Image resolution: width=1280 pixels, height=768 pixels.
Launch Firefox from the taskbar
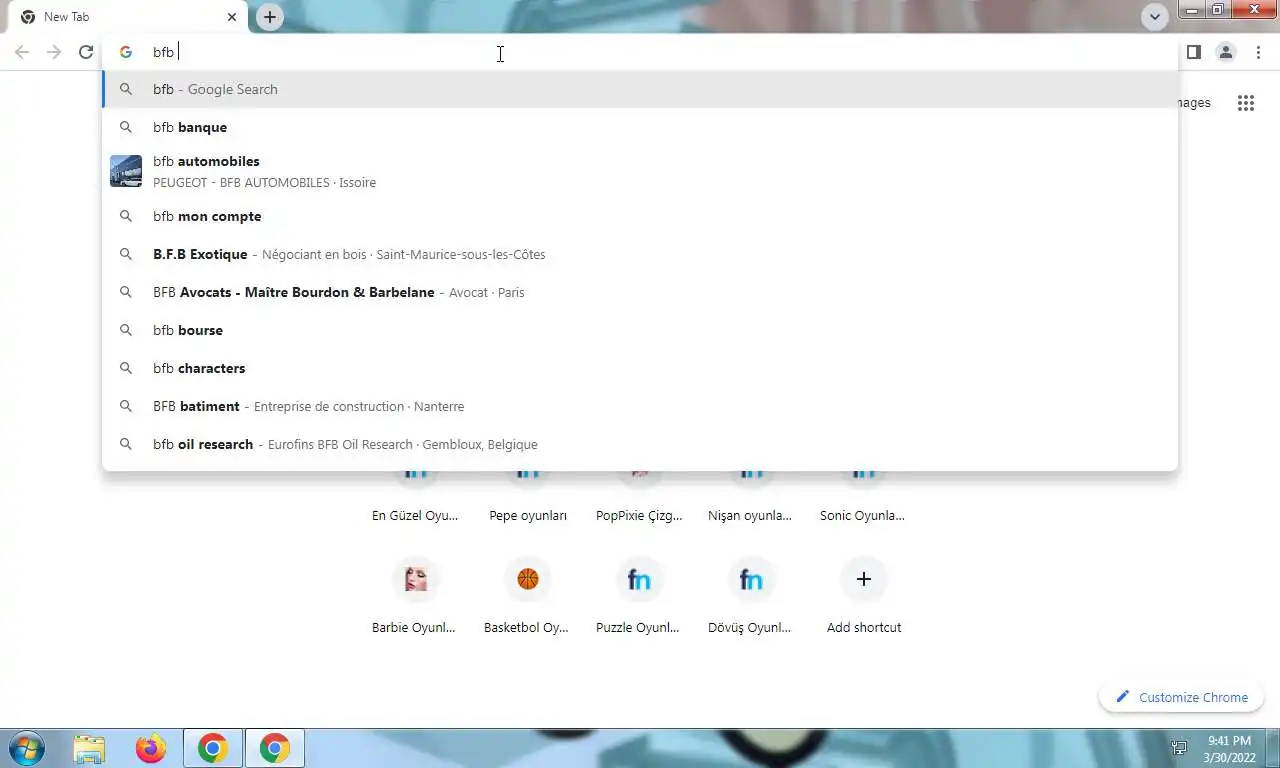coord(151,748)
